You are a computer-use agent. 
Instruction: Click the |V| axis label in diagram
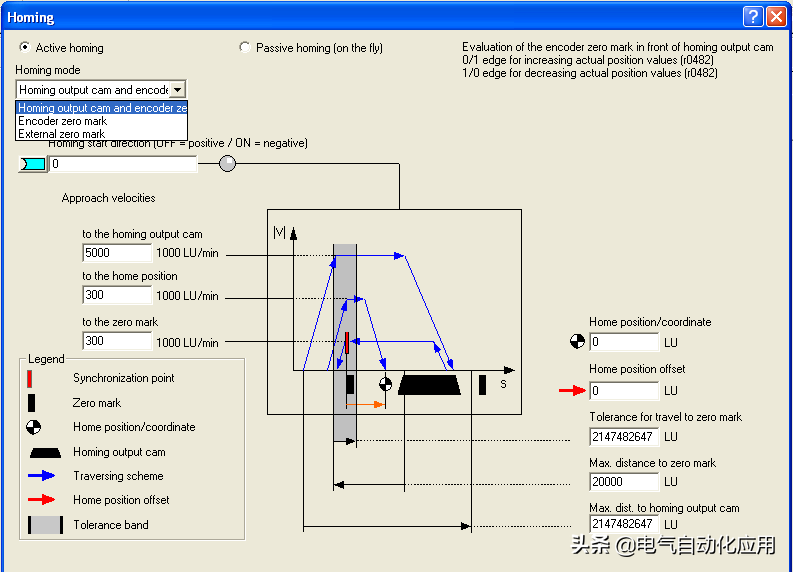[279, 232]
